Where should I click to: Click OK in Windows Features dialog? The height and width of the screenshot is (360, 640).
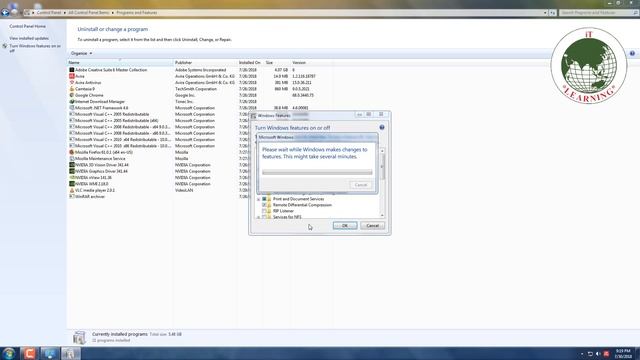345,226
